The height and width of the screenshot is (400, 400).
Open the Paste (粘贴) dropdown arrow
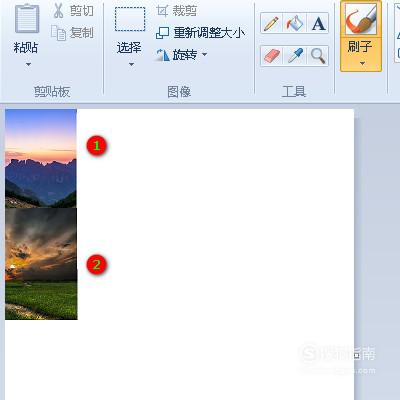click(x=28, y=64)
